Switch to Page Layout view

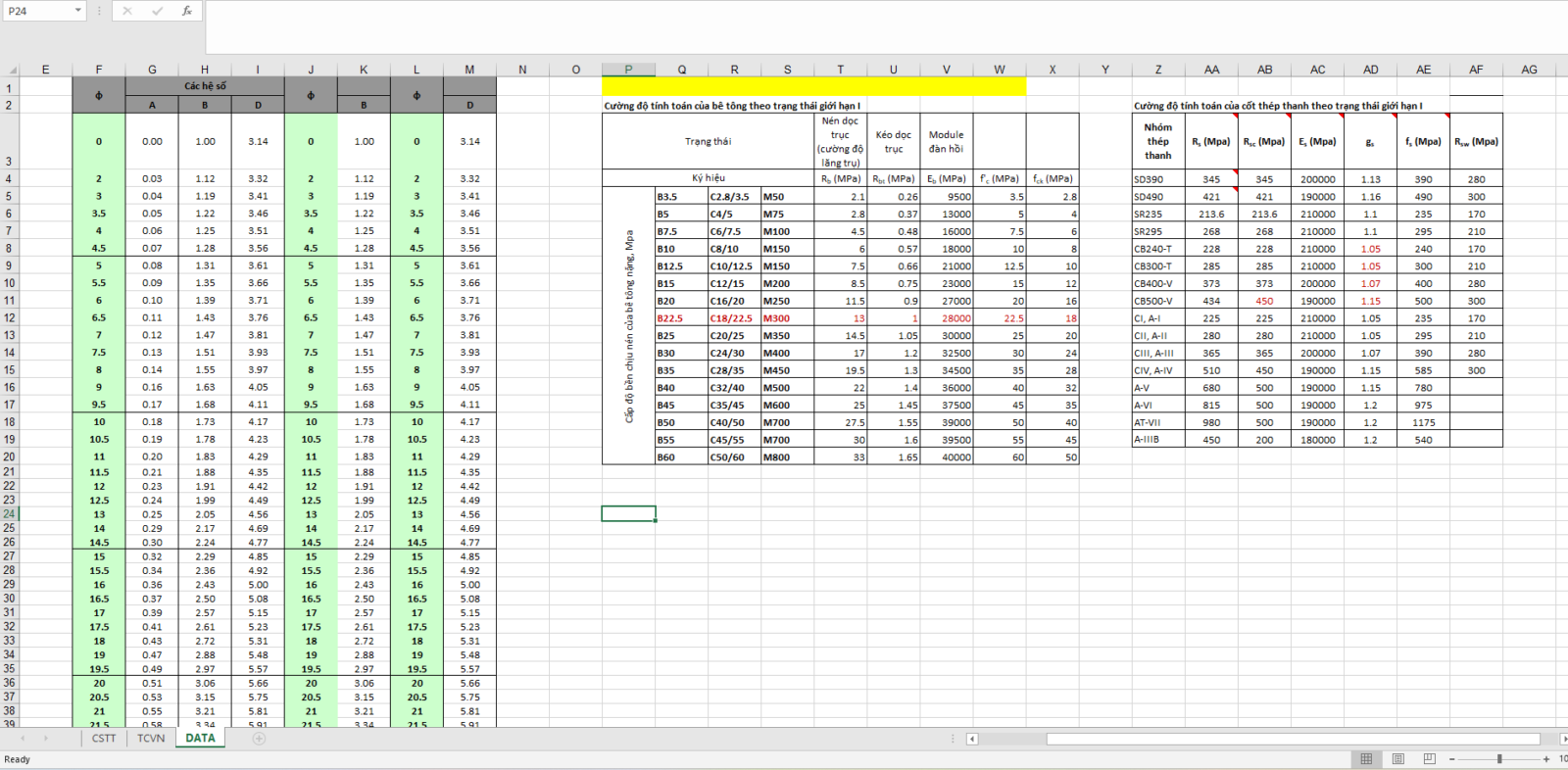(x=1397, y=759)
